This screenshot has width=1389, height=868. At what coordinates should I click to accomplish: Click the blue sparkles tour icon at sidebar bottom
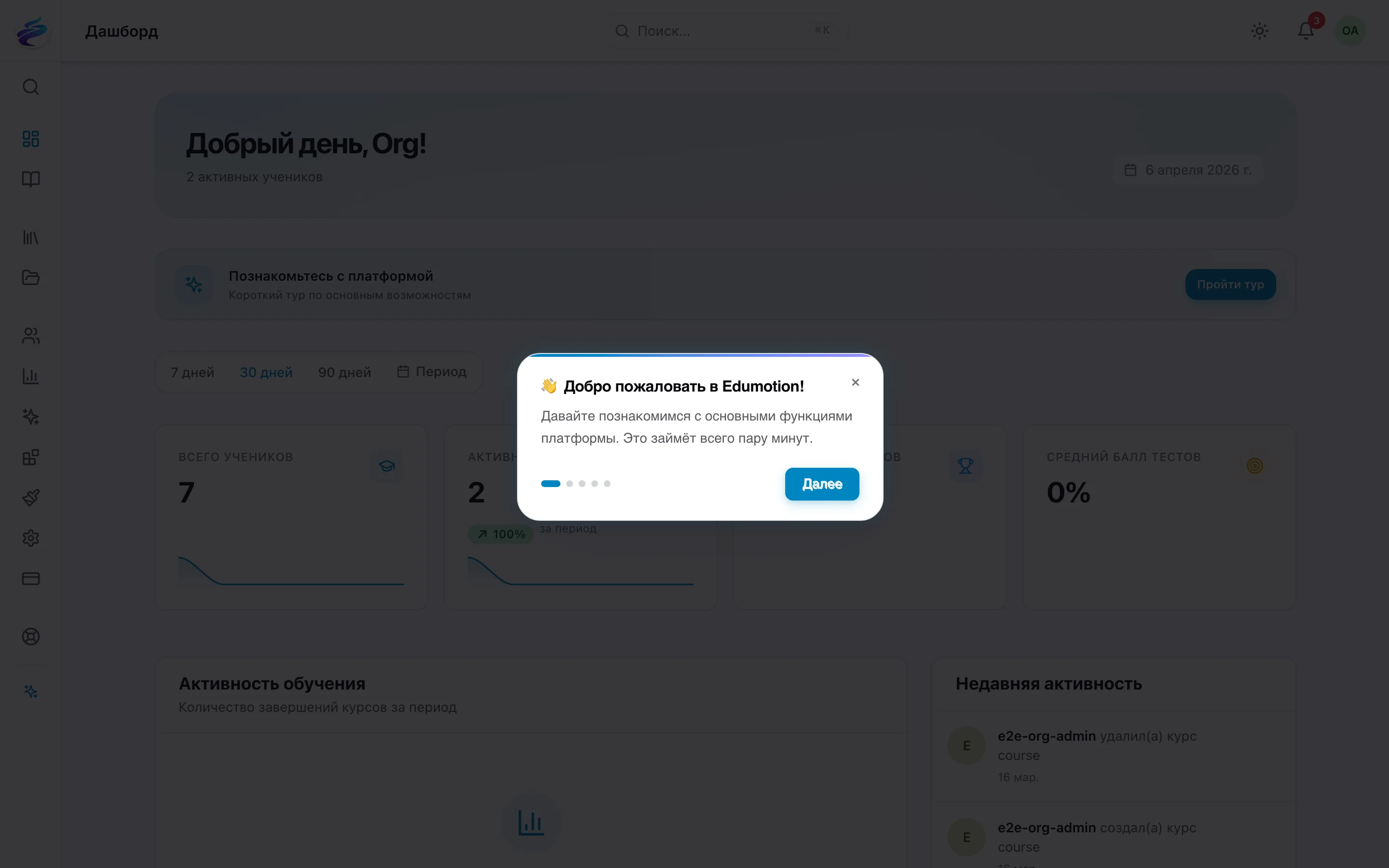(30, 691)
